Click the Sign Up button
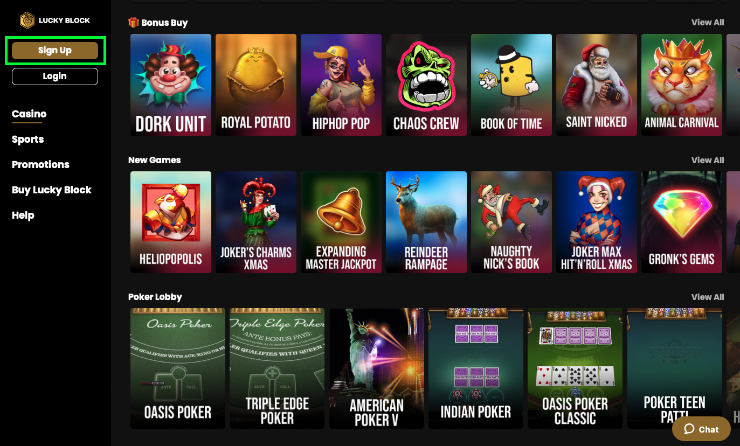This screenshot has height=446, width=740. pos(55,50)
